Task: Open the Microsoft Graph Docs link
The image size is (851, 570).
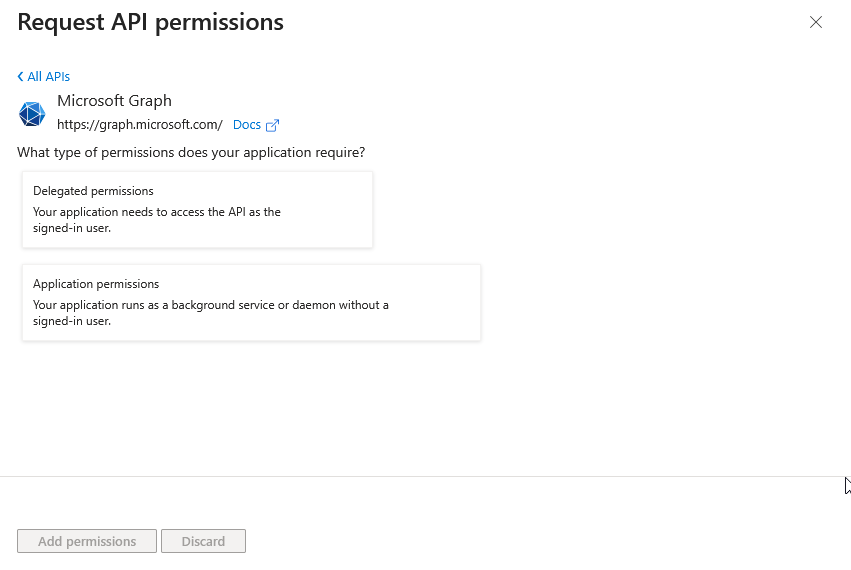Action: 246,125
